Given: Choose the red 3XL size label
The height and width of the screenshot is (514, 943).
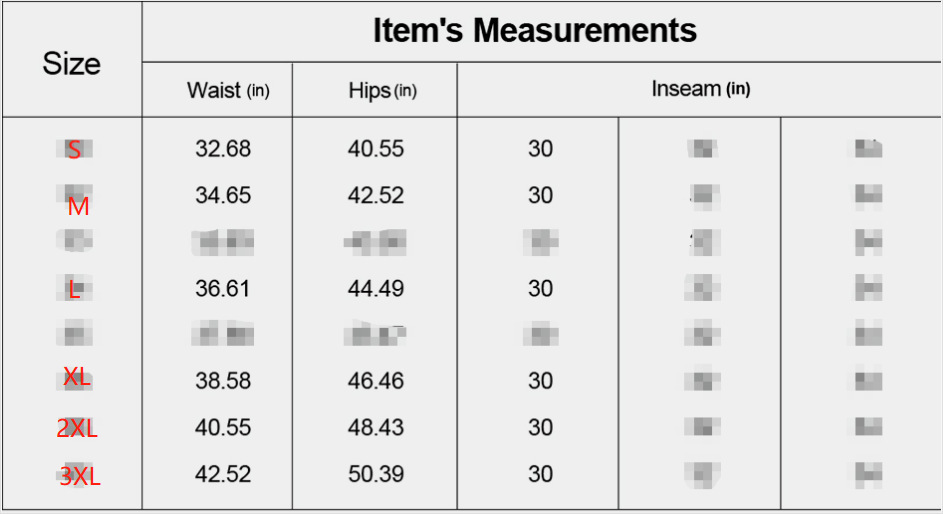Looking at the screenshot, I should pos(80,476).
